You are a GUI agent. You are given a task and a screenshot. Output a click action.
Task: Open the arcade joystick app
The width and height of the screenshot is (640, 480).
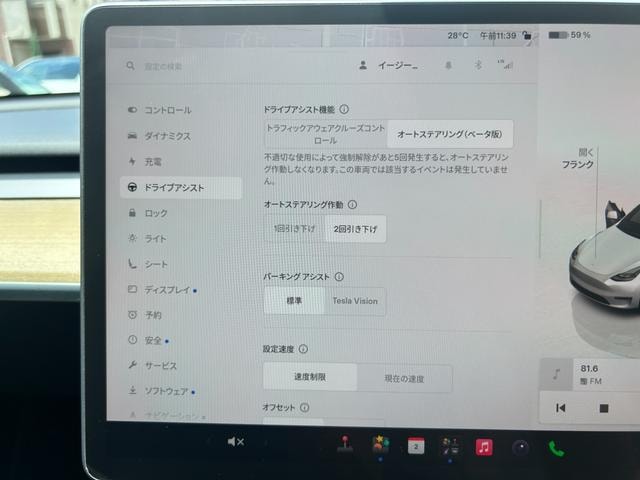pyautogui.click(x=345, y=444)
